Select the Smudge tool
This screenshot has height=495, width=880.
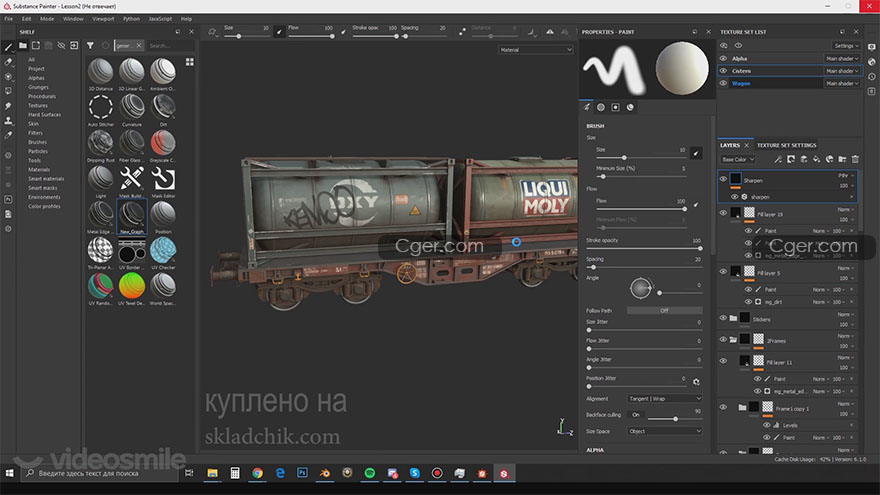8,106
